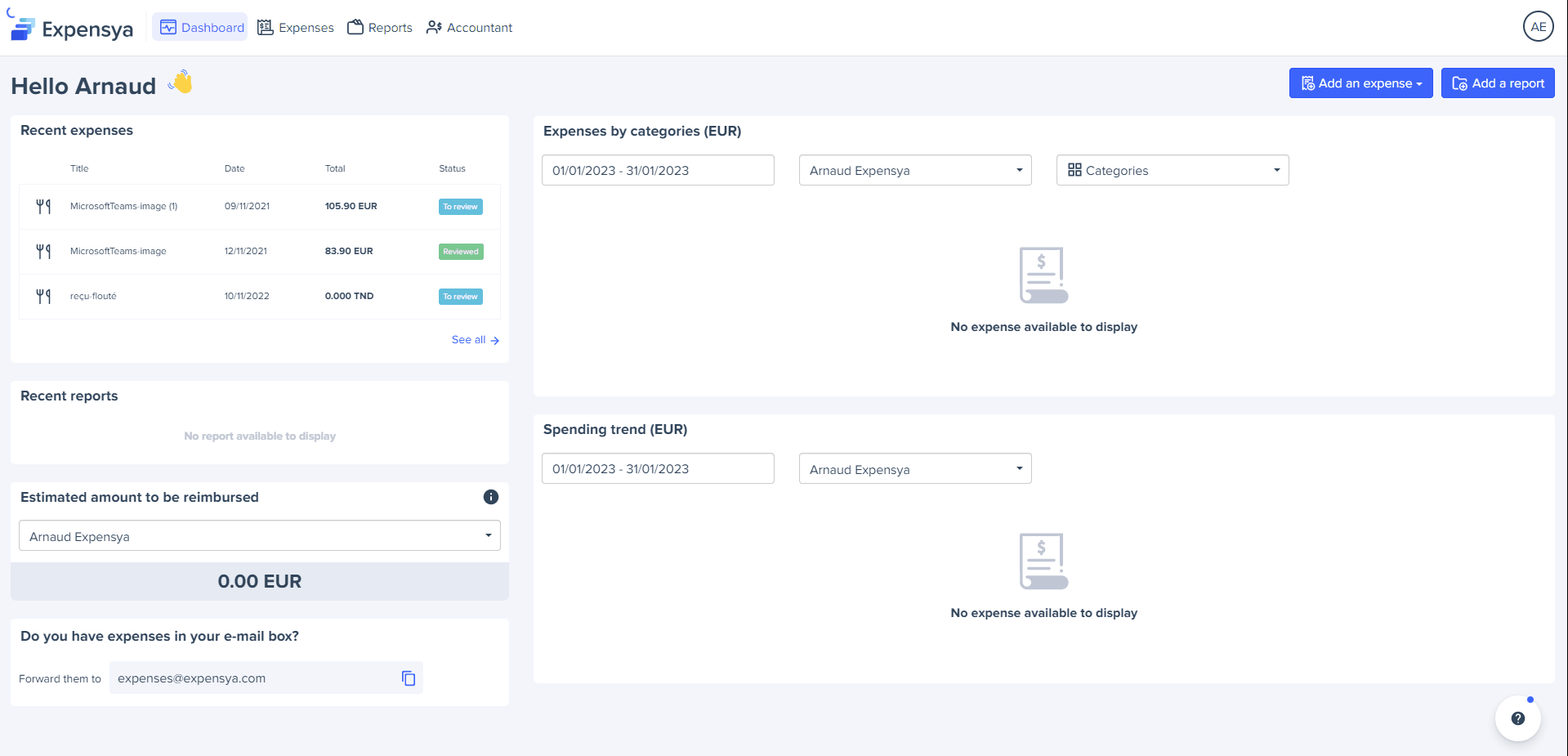This screenshot has width=1568, height=756.
Task: Click the restaurant icon for reçu-flouté expense
Action: click(x=43, y=296)
